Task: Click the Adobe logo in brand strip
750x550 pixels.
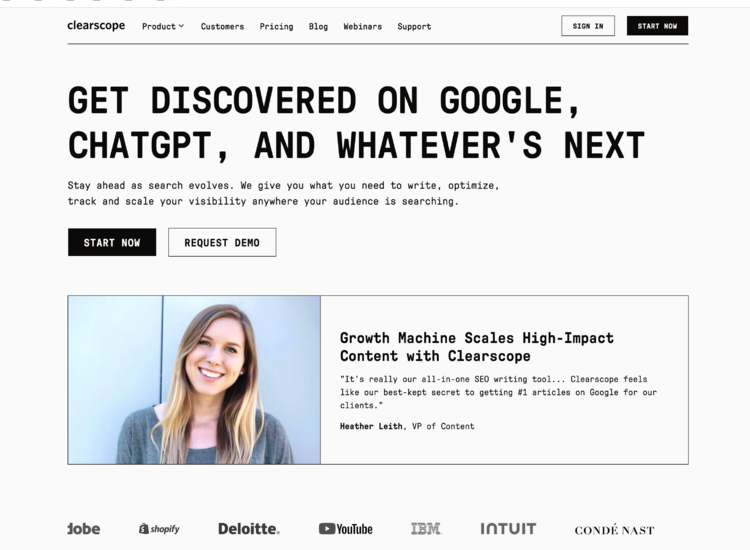Action: click(84, 528)
